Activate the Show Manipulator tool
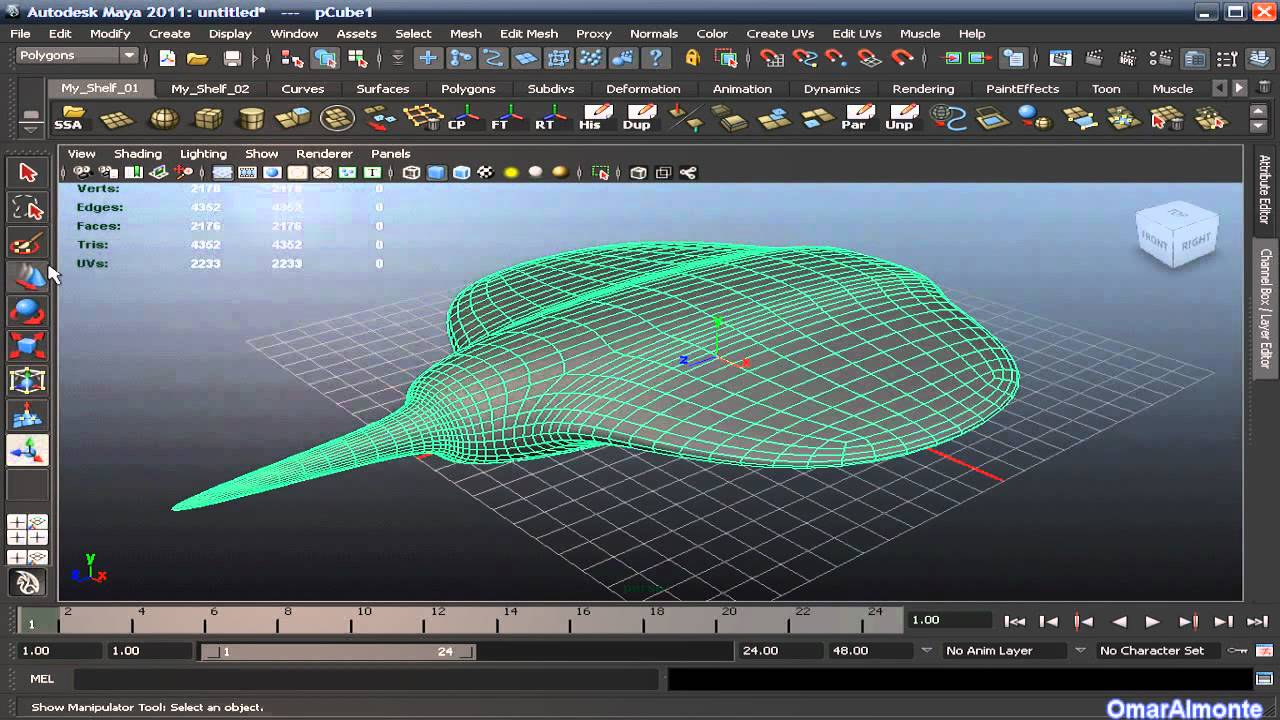Image resolution: width=1280 pixels, height=720 pixels. 27,450
